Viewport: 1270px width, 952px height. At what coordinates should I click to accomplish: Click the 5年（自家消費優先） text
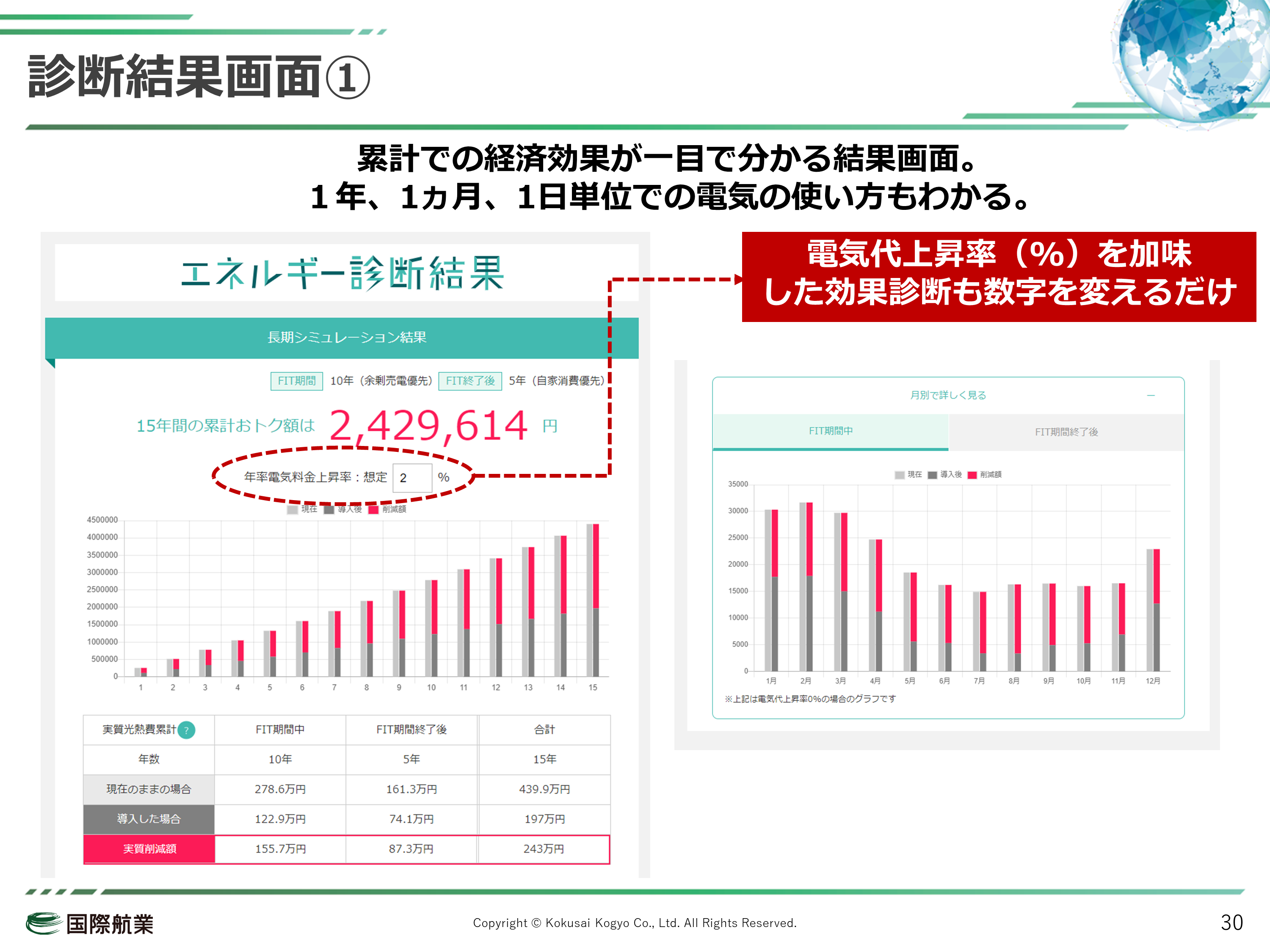tap(557, 381)
